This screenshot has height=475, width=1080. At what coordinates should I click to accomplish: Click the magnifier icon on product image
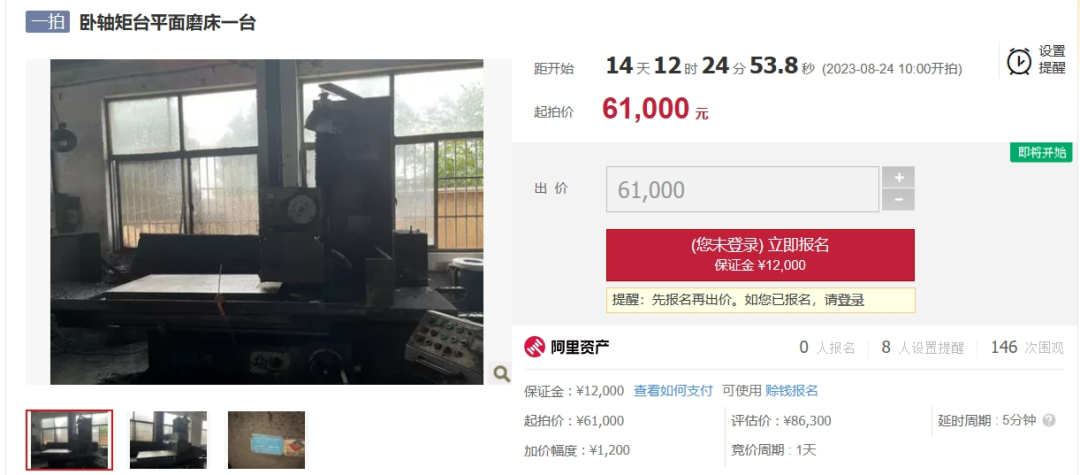coord(501,374)
